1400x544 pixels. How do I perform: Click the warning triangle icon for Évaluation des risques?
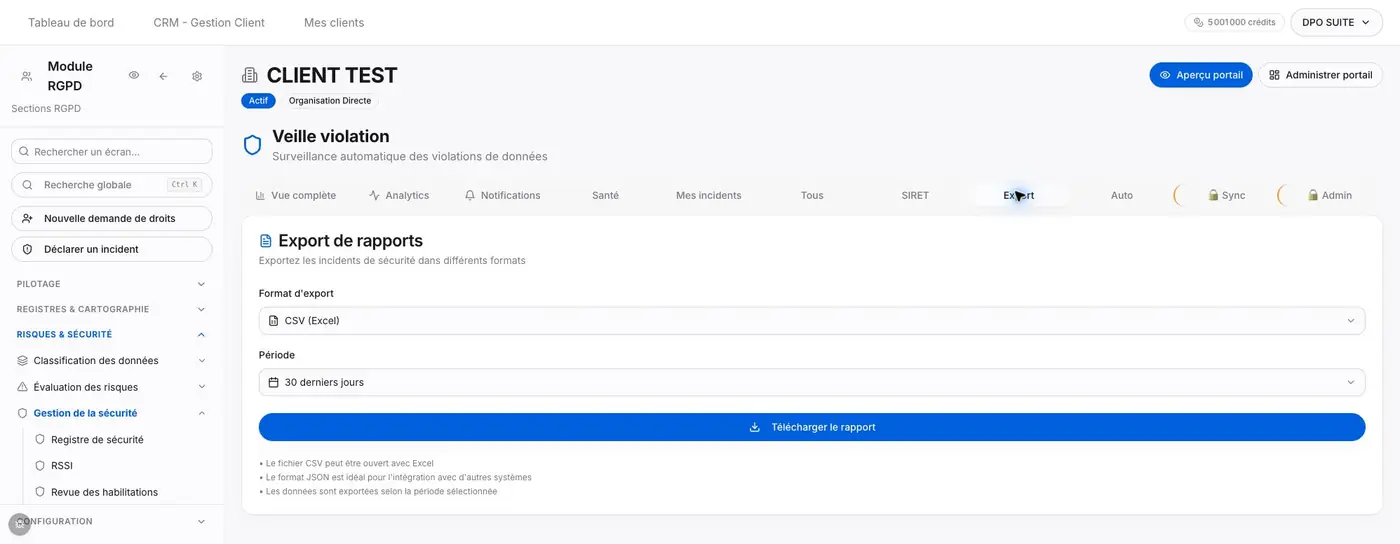(23, 387)
